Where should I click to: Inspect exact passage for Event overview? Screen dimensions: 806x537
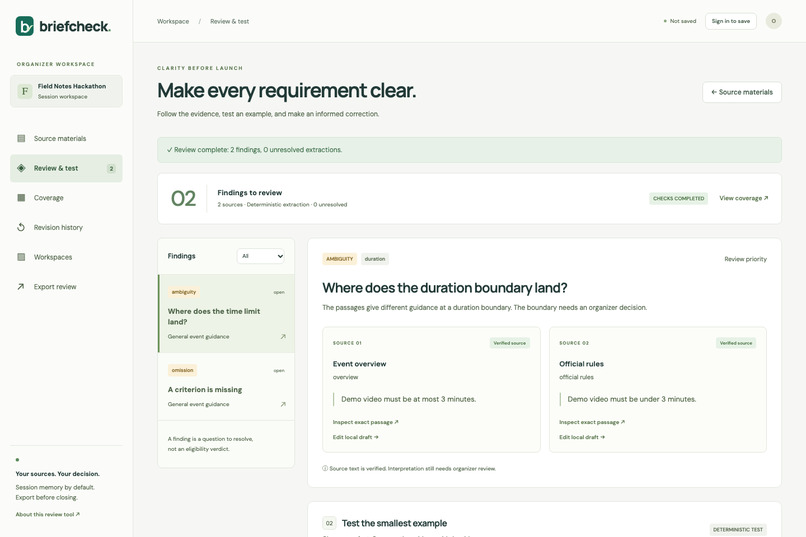coord(365,422)
